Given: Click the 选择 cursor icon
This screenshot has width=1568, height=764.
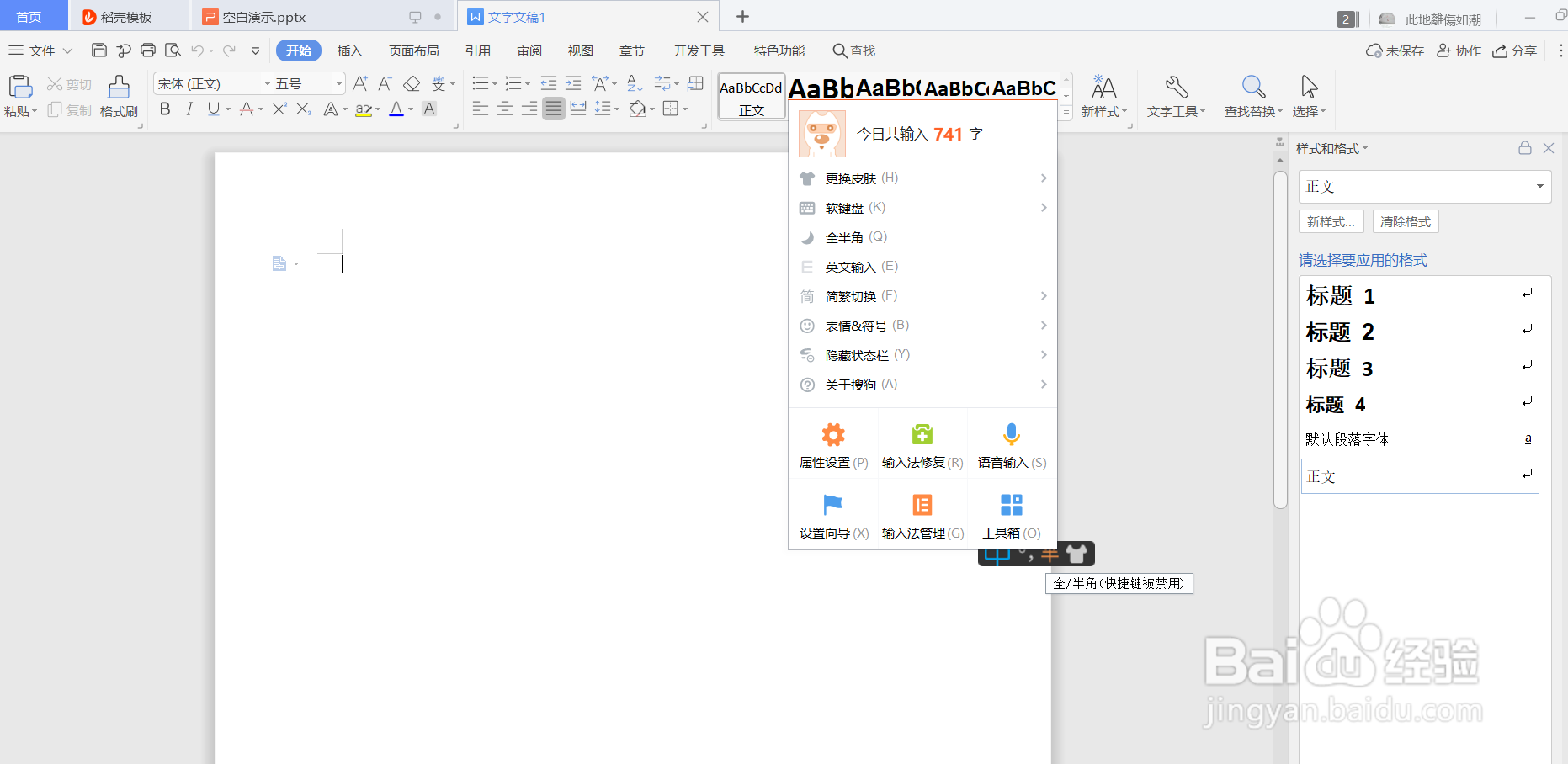Looking at the screenshot, I should tap(1309, 87).
